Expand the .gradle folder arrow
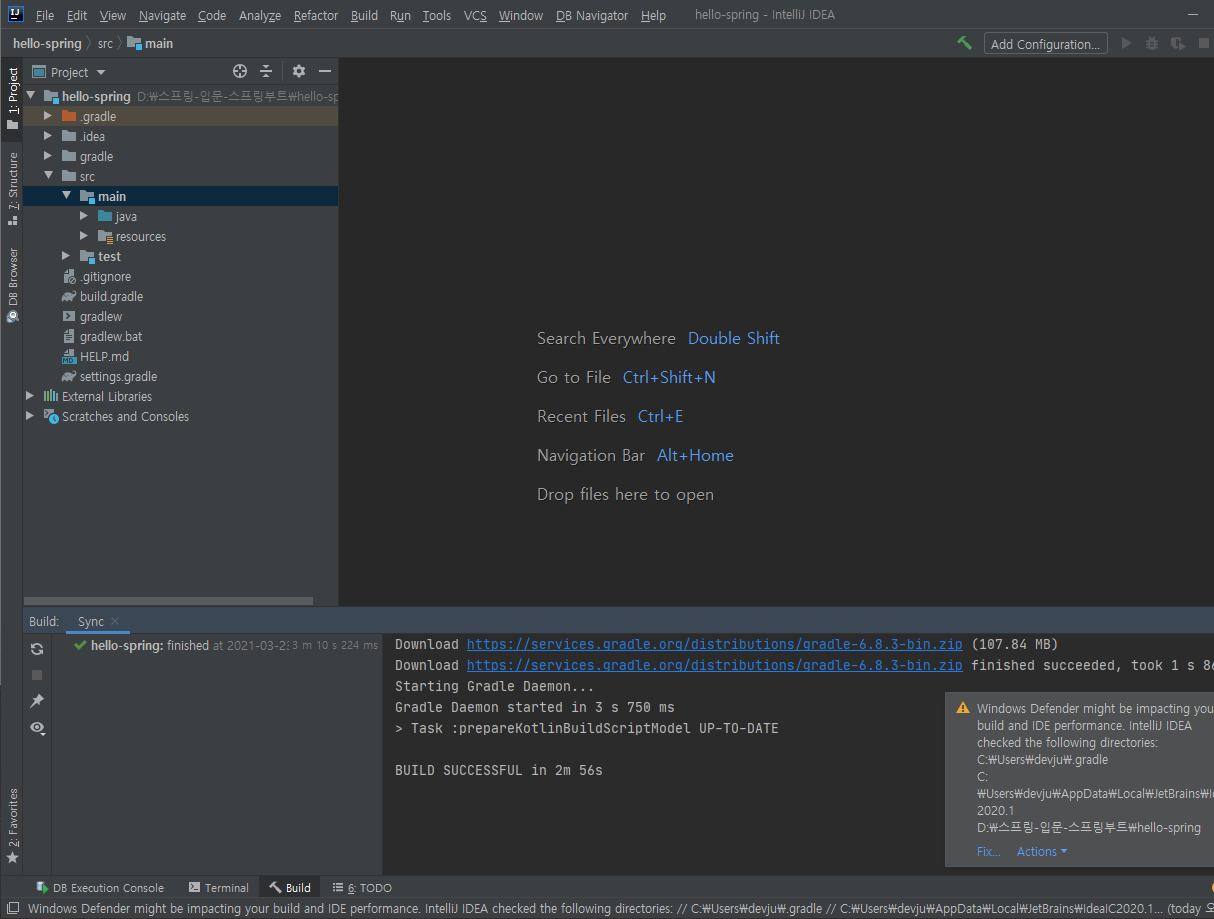This screenshot has width=1214, height=919. pyautogui.click(x=48, y=116)
